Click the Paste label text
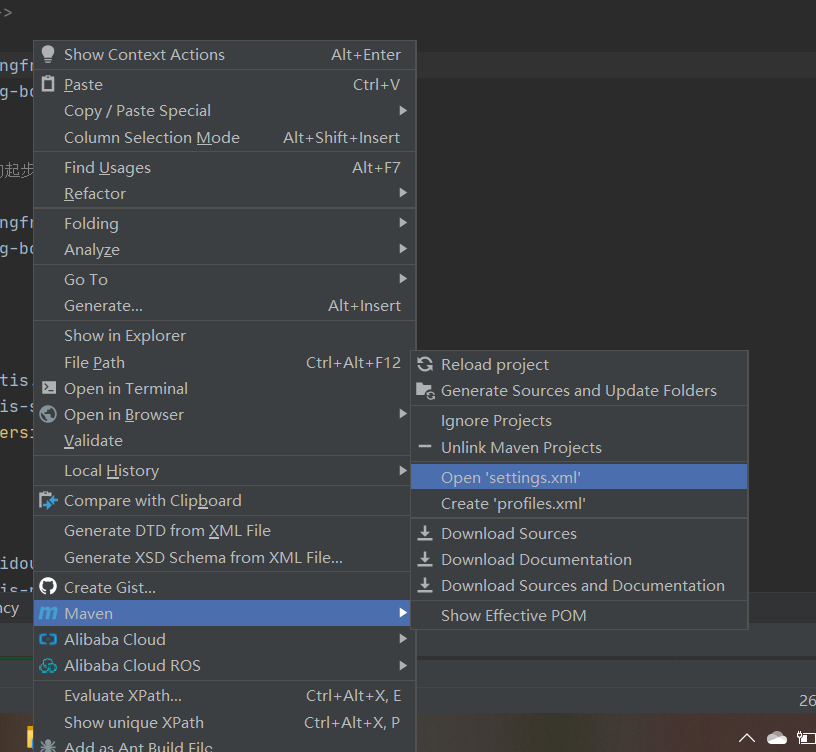The width and height of the screenshot is (816, 752). point(83,84)
